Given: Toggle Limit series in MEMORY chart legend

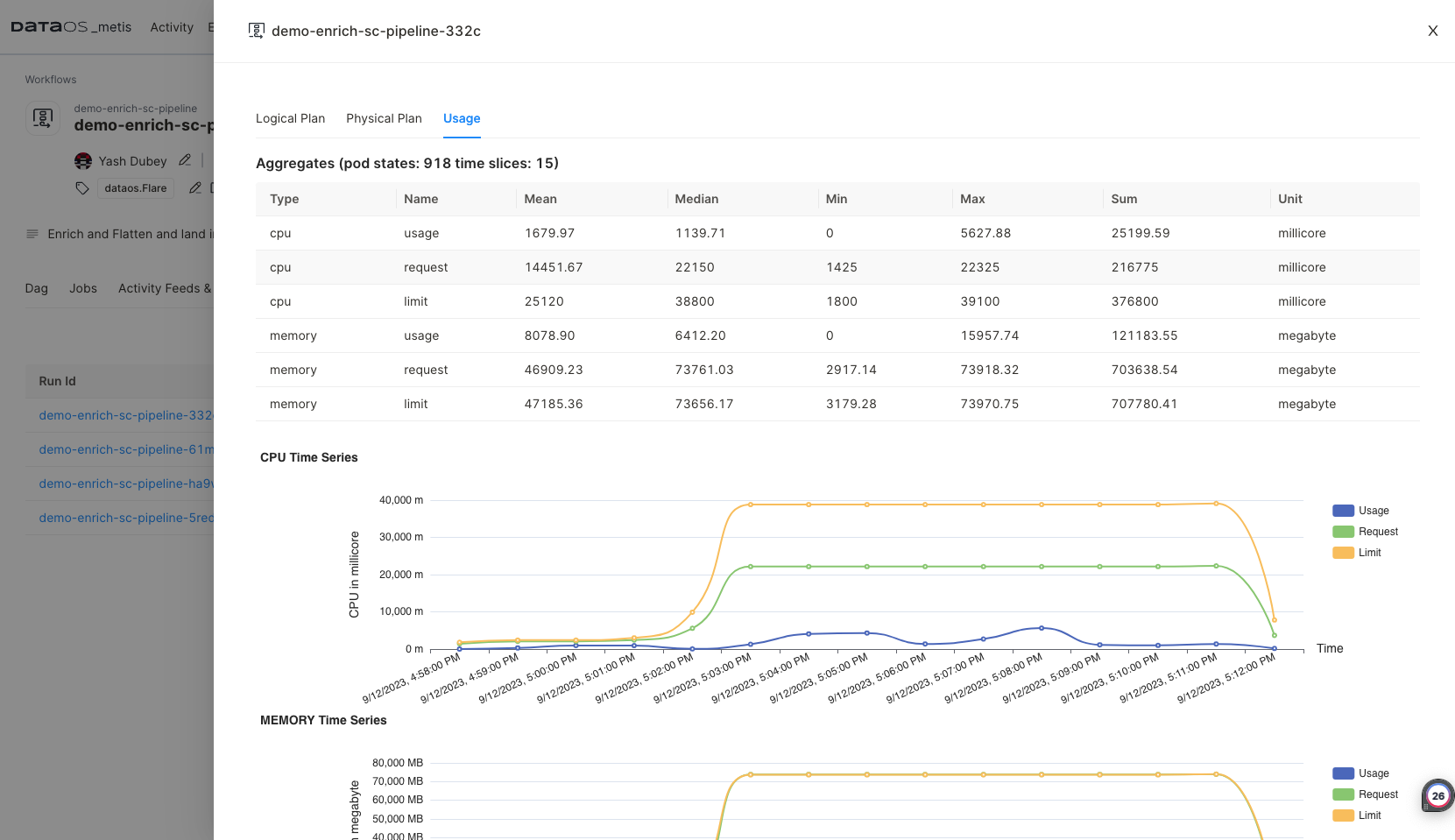Looking at the screenshot, I should (x=1357, y=815).
